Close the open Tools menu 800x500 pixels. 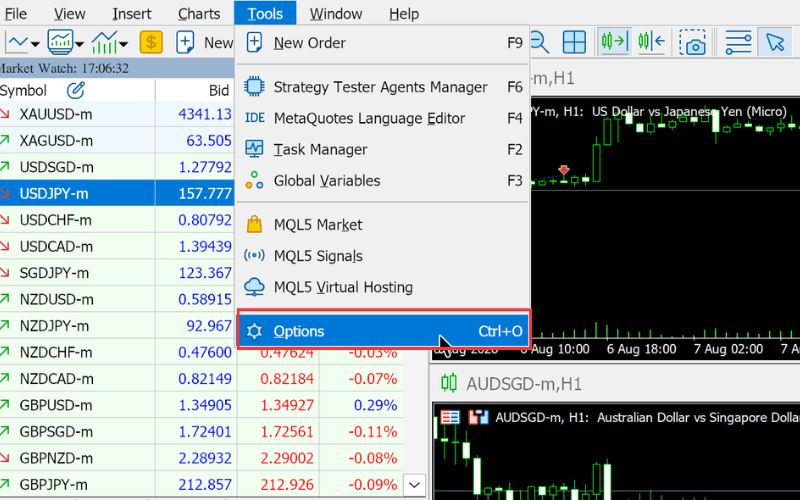point(265,13)
